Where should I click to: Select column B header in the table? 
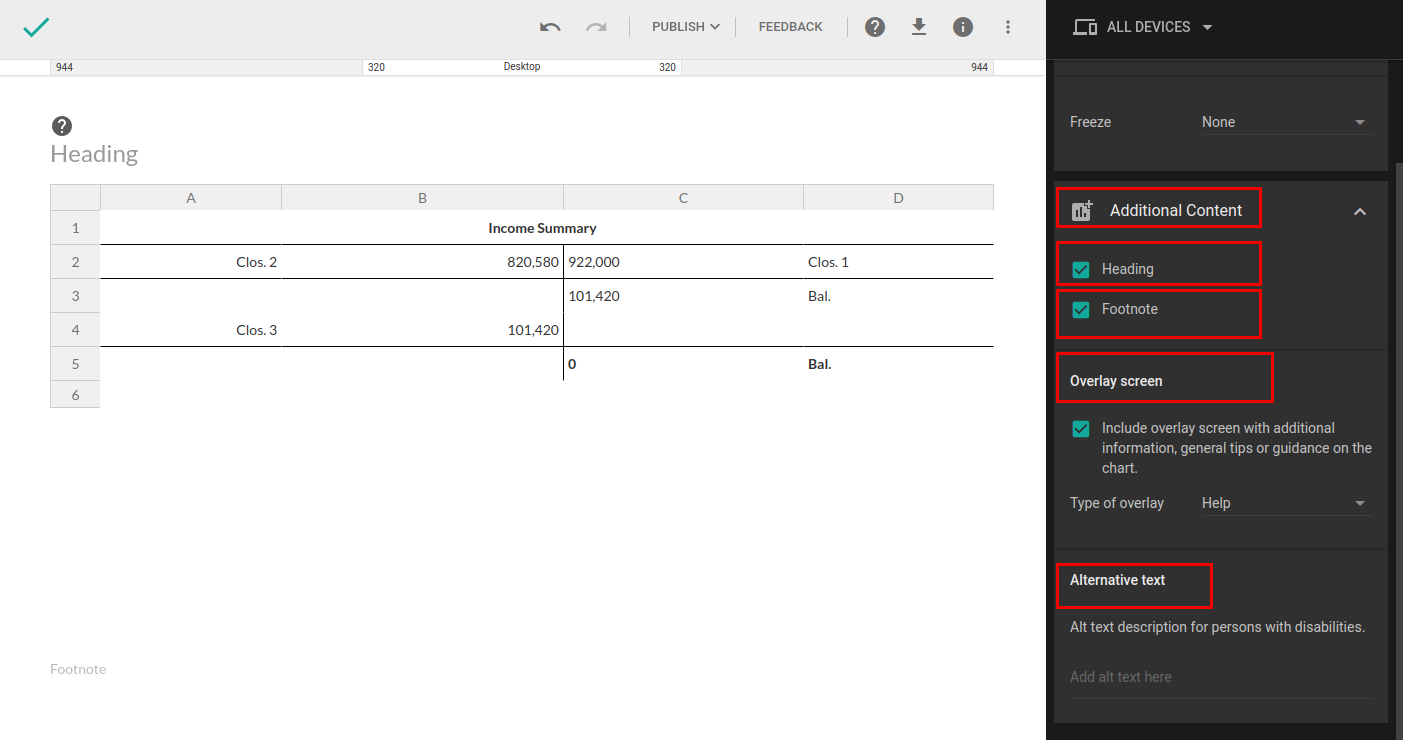(422, 198)
